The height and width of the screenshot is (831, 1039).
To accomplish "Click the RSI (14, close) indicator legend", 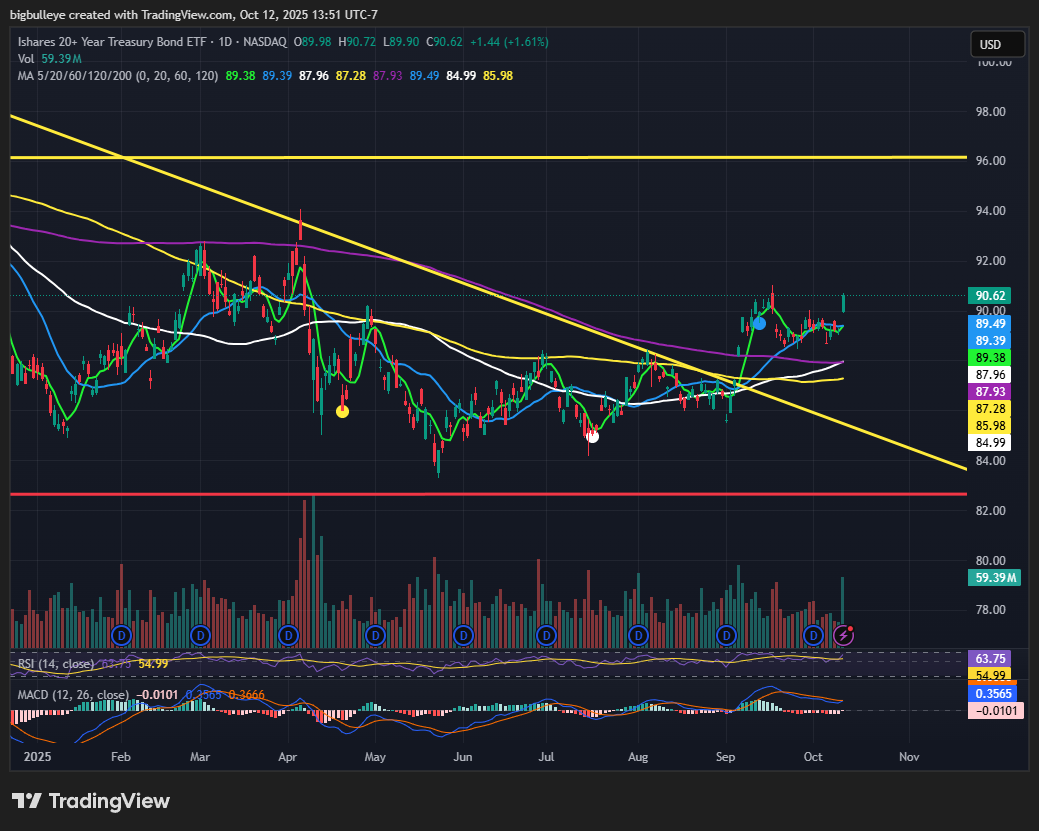I will coord(56,664).
